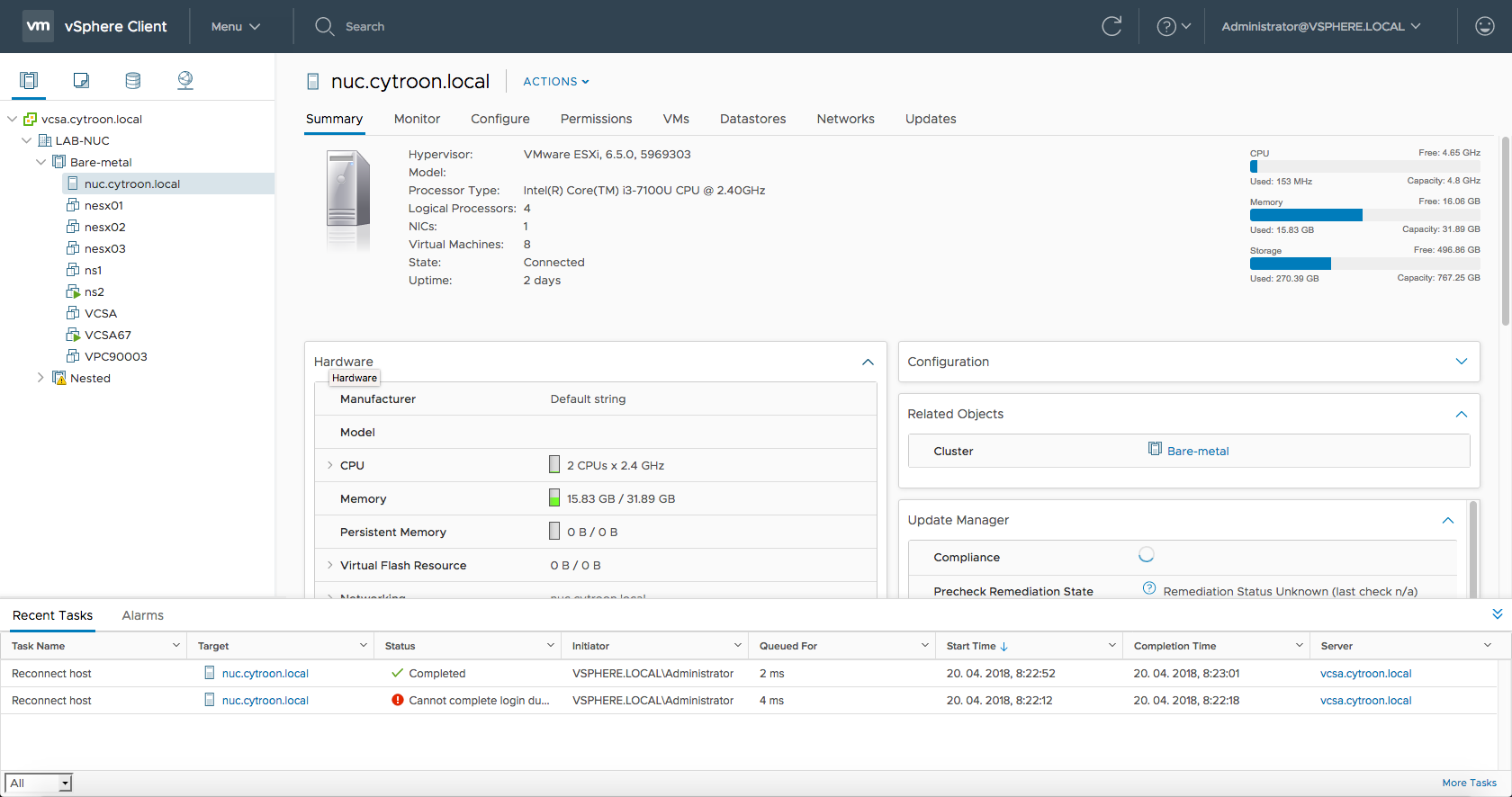Open VMs and Templates inventory view
Viewport: 1512px width, 797px height.
pyautogui.click(x=81, y=80)
